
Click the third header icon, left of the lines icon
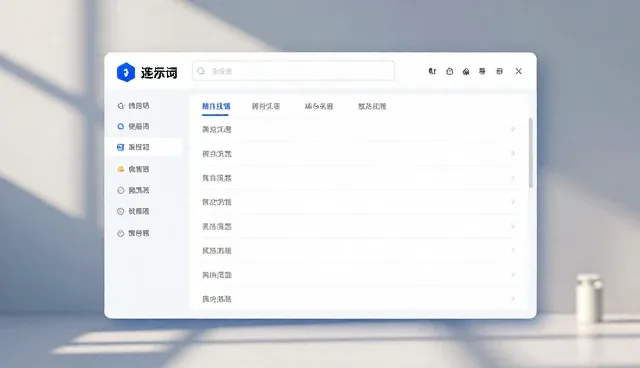(466, 71)
